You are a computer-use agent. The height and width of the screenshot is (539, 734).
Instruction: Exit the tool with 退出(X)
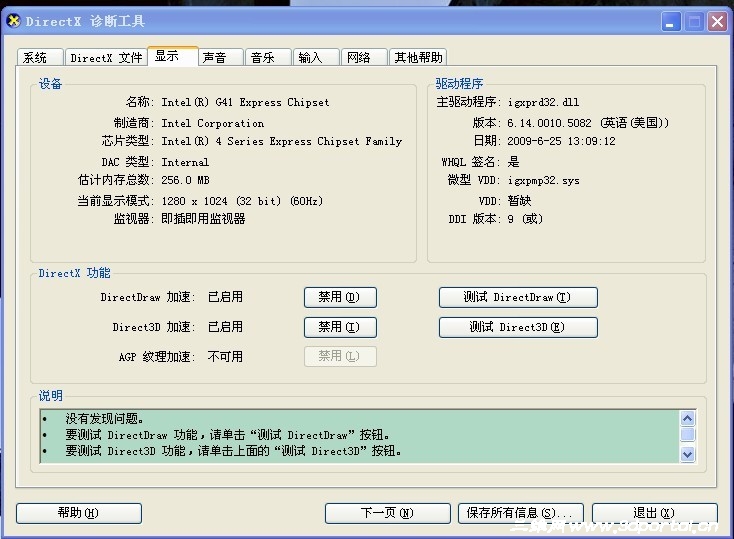(654, 513)
